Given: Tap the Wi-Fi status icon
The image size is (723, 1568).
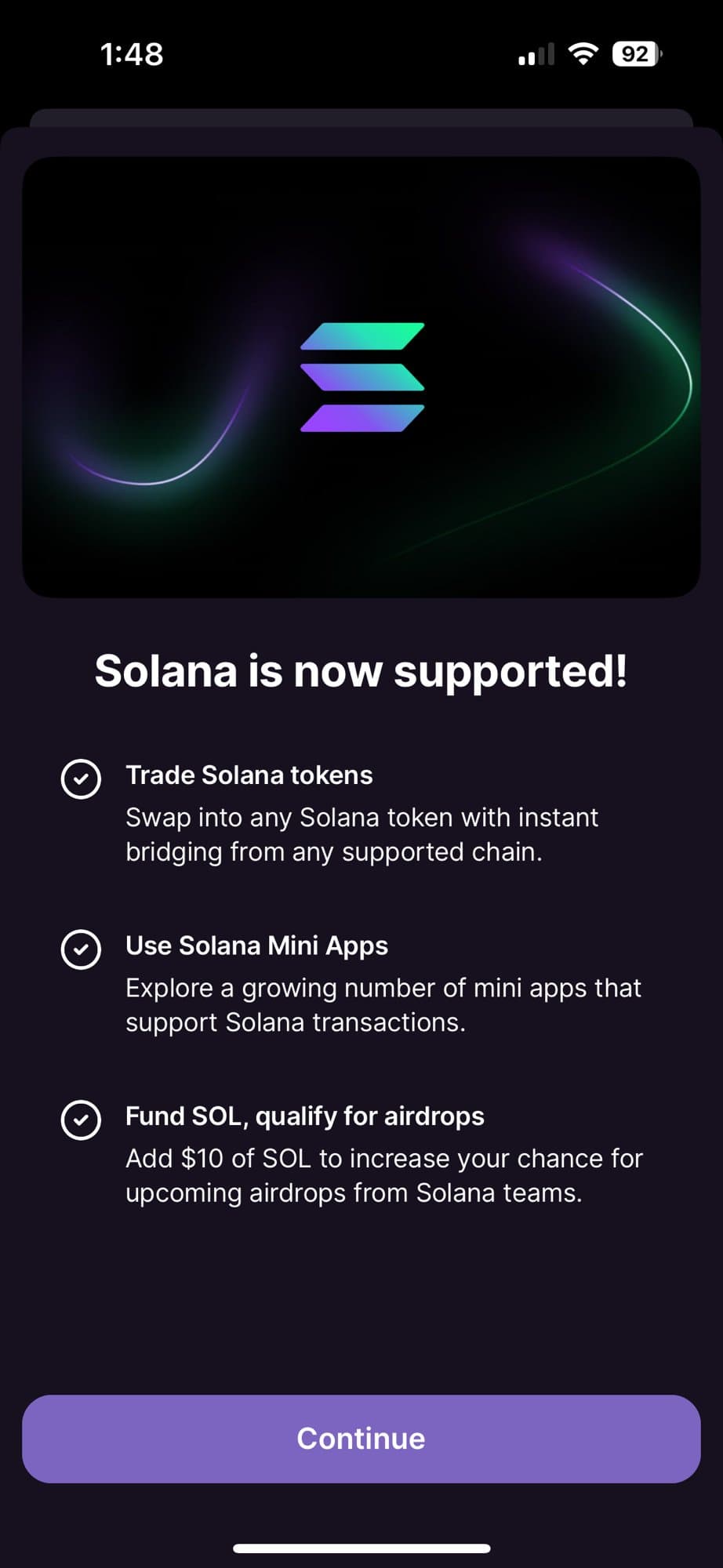Looking at the screenshot, I should click(583, 54).
